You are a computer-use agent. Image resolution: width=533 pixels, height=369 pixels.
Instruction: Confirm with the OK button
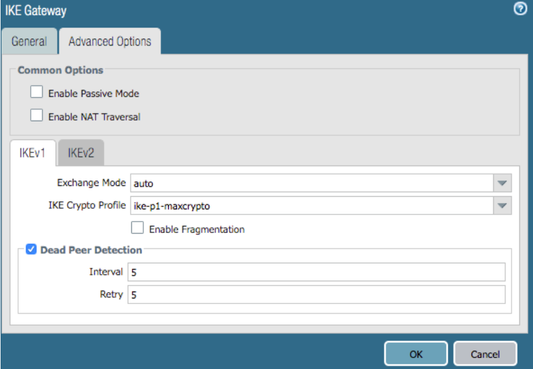coord(416,354)
